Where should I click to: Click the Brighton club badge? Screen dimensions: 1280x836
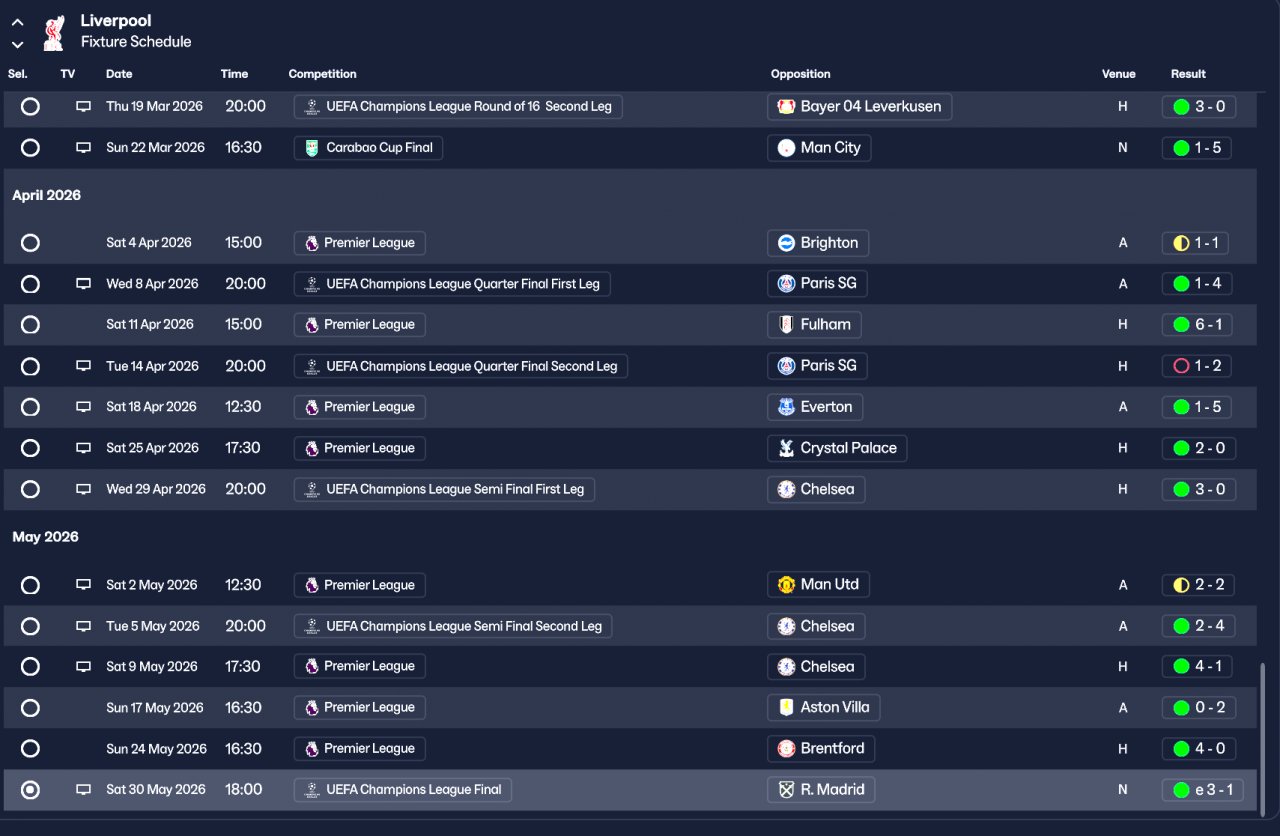click(786, 243)
